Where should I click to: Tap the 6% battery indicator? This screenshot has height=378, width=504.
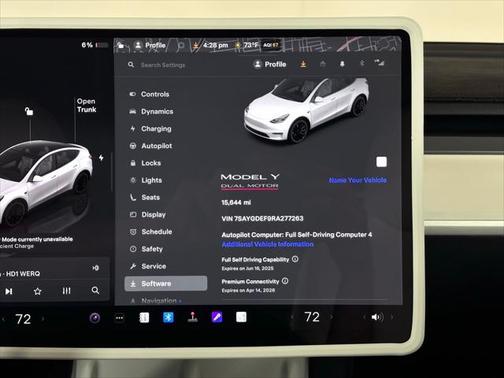pos(95,45)
